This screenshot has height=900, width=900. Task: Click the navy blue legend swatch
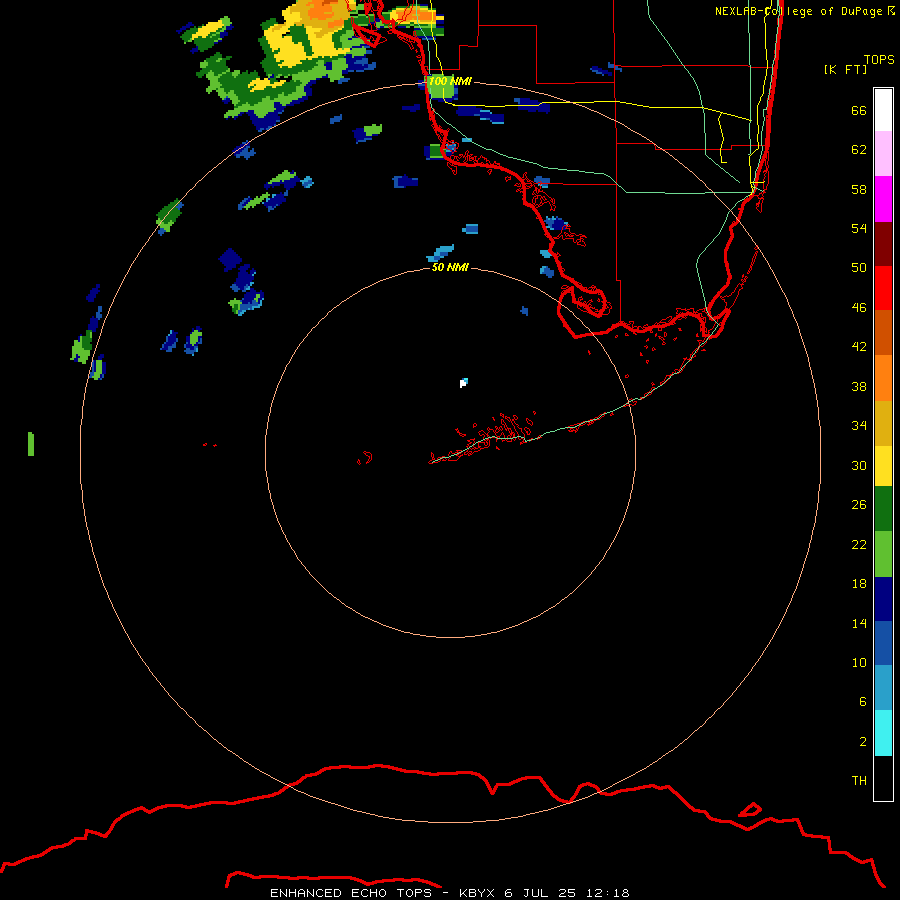click(883, 599)
